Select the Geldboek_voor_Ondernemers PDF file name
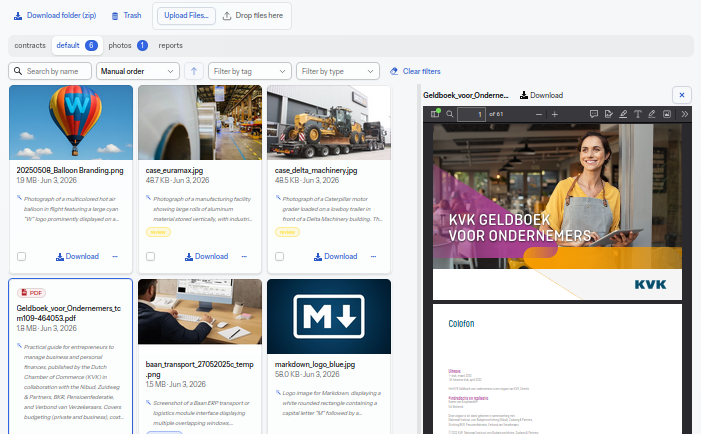 (68, 313)
